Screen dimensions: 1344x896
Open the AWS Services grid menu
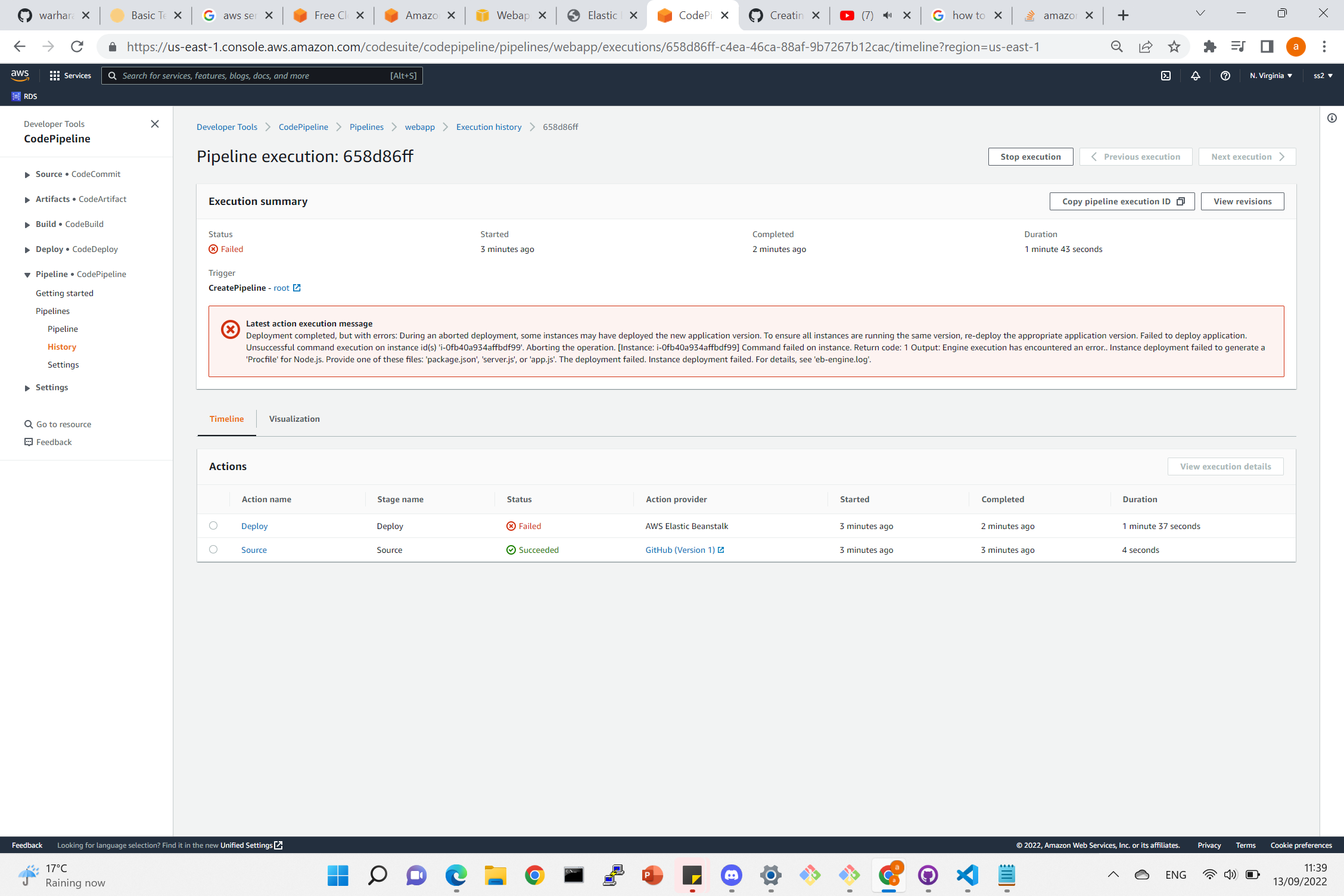(x=55, y=76)
